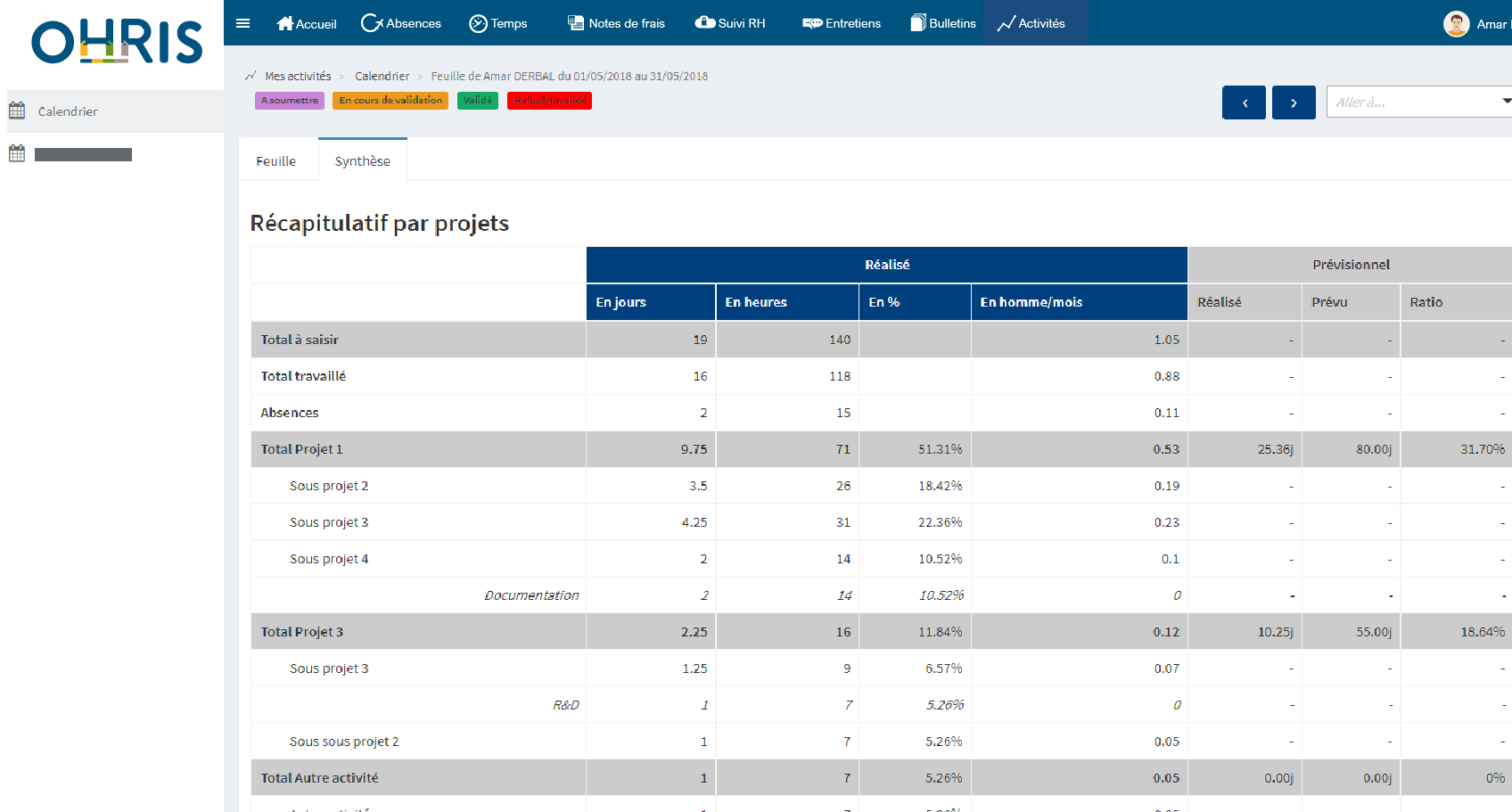Open Notes de frais section
Image resolution: width=1512 pixels, height=812 pixels.
pyautogui.click(x=616, y=23)
